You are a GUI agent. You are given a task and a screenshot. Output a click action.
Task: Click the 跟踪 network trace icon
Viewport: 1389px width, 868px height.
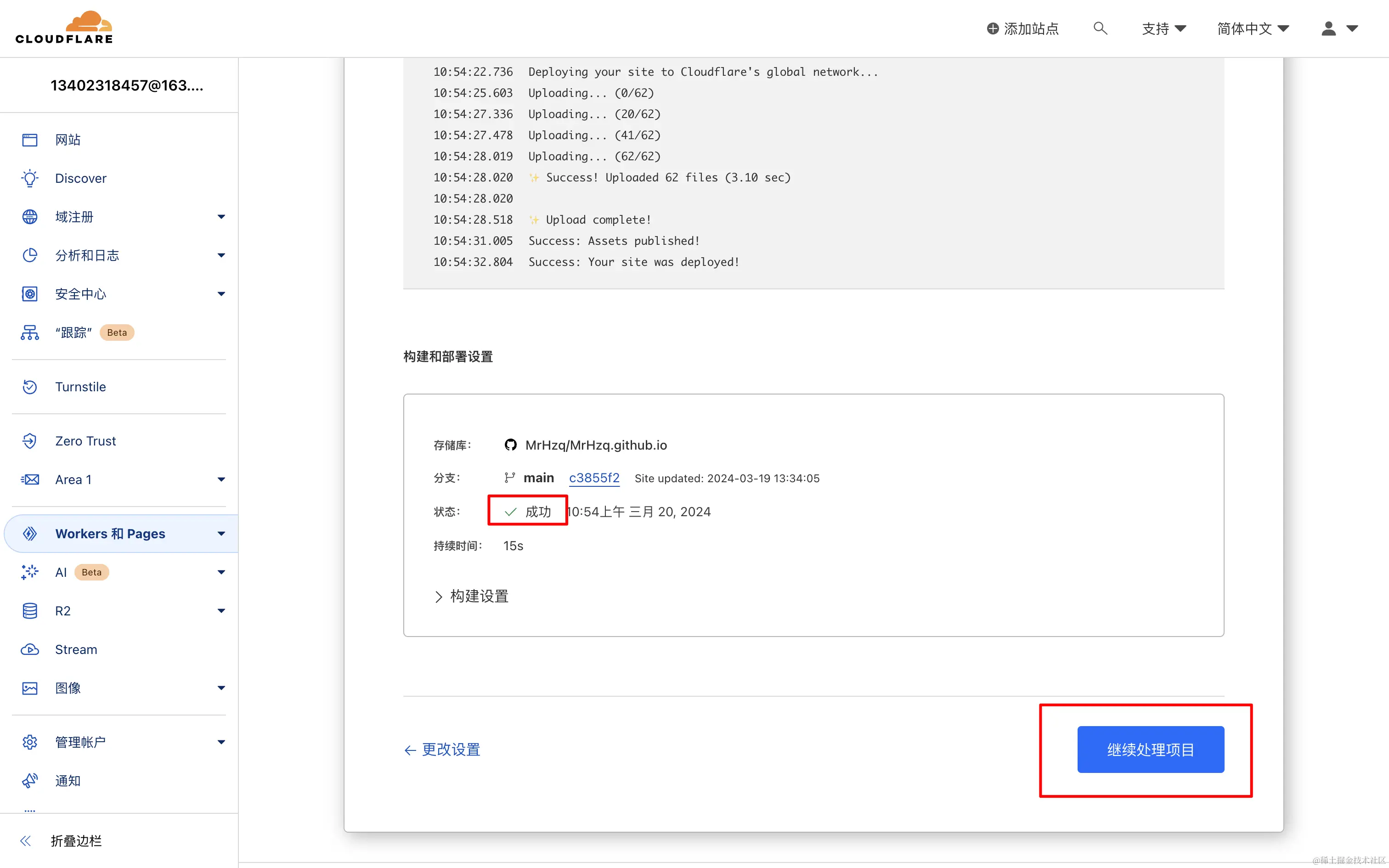[30, 333]
